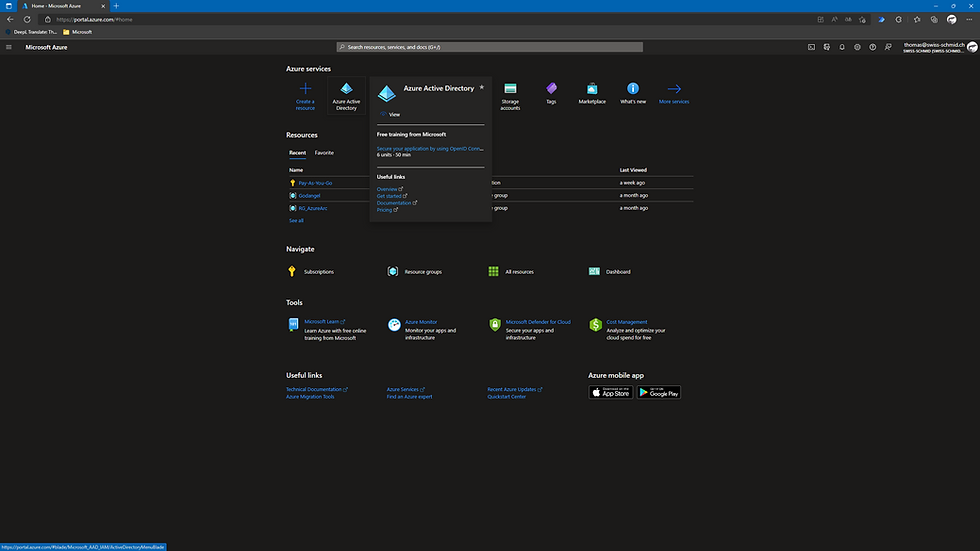Open the Create a resource icon

click(305, 89)
